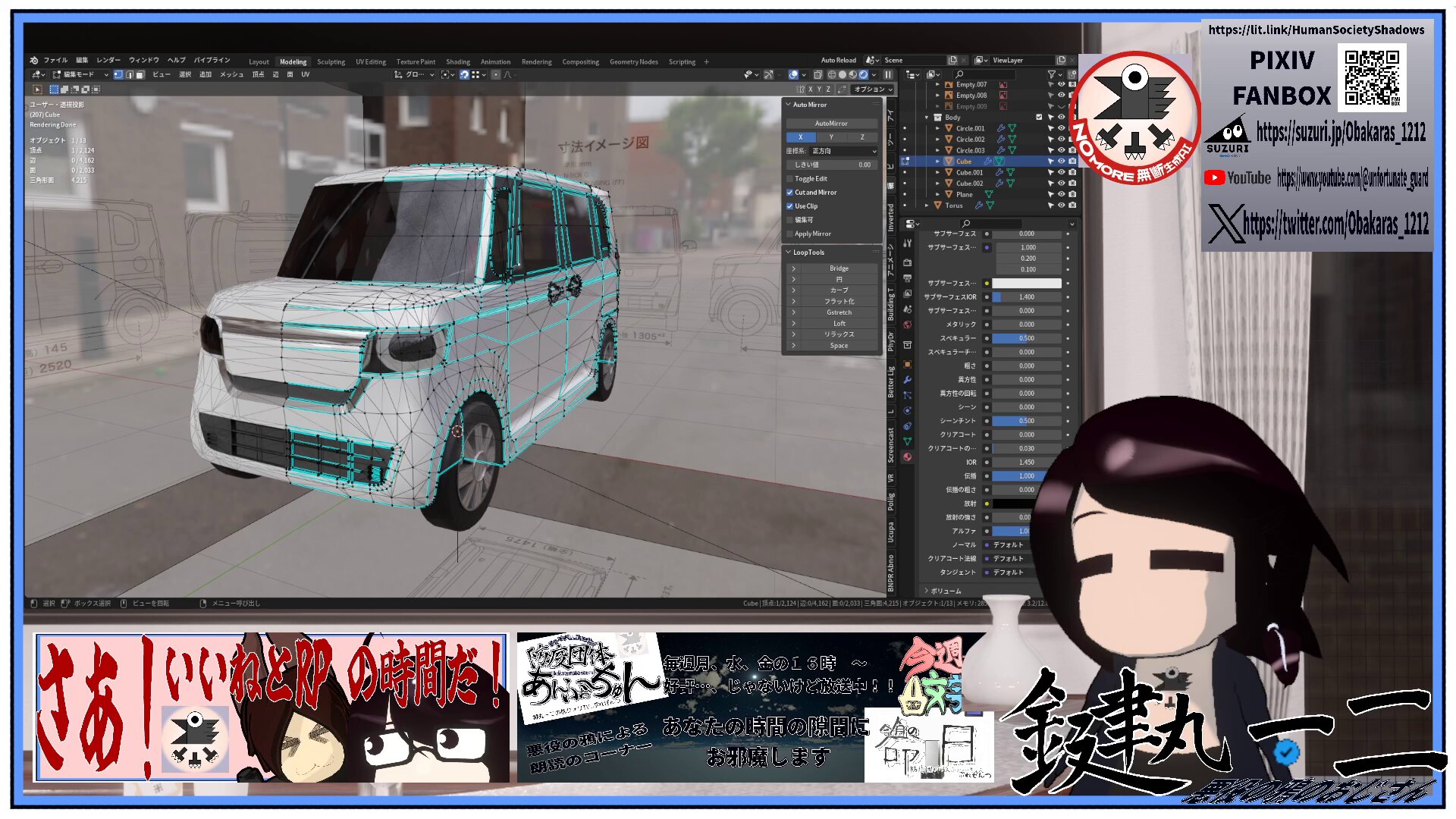
Task: Open the outliner filter dropdown
Action: click(x=1054, y=74)
